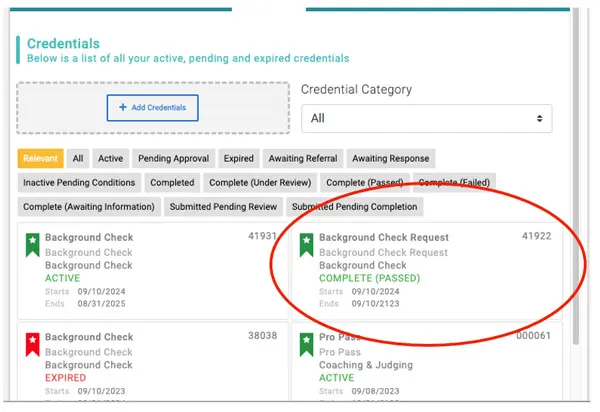Viewport: 600px width, 412px height.
Task: Choose the Awaiting Response filter
Action: [x=390, y=158]
